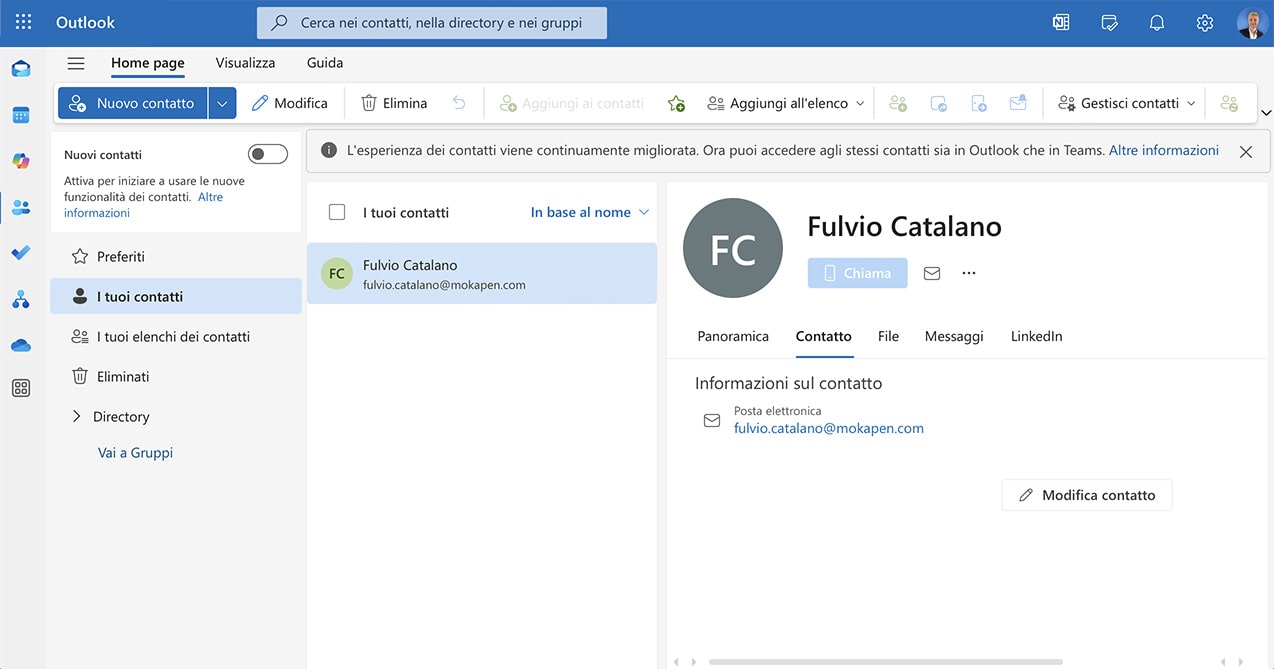Image resolution: width=1274 pixels, height=669 pixels.
Task: Open the Mail app in left rail
Action: (21, 69)
